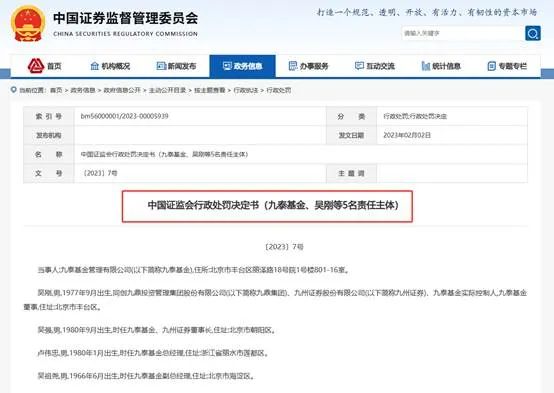Open 行政处罚 breadcrumb link
Viewport: 554px width, 393px height.
point(278,90)
